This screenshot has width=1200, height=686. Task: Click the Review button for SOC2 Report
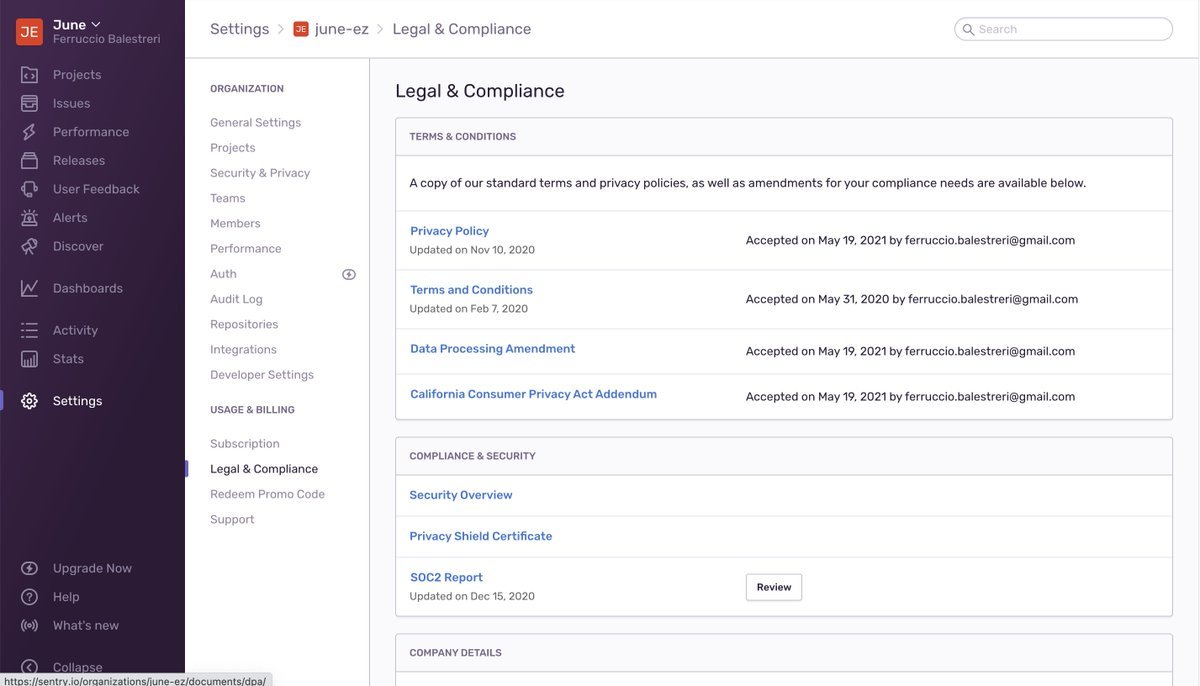(x=774, y=587)
